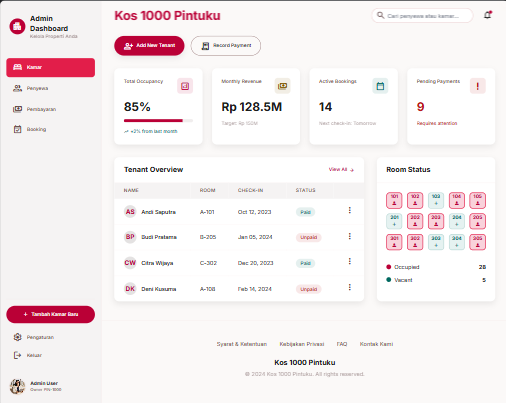Select vacant room 103 tile
The width and height of the screenshot is (506, 403).
[436, 200]
